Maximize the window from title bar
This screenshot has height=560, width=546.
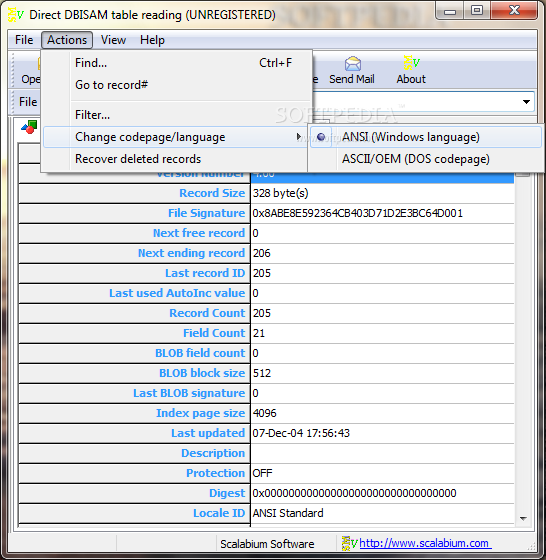coord(477,10)
